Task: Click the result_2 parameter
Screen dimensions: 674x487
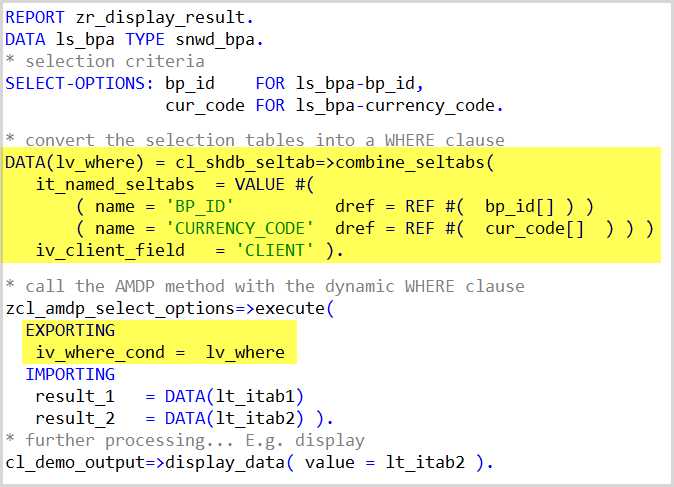Action: click(75, 419)
